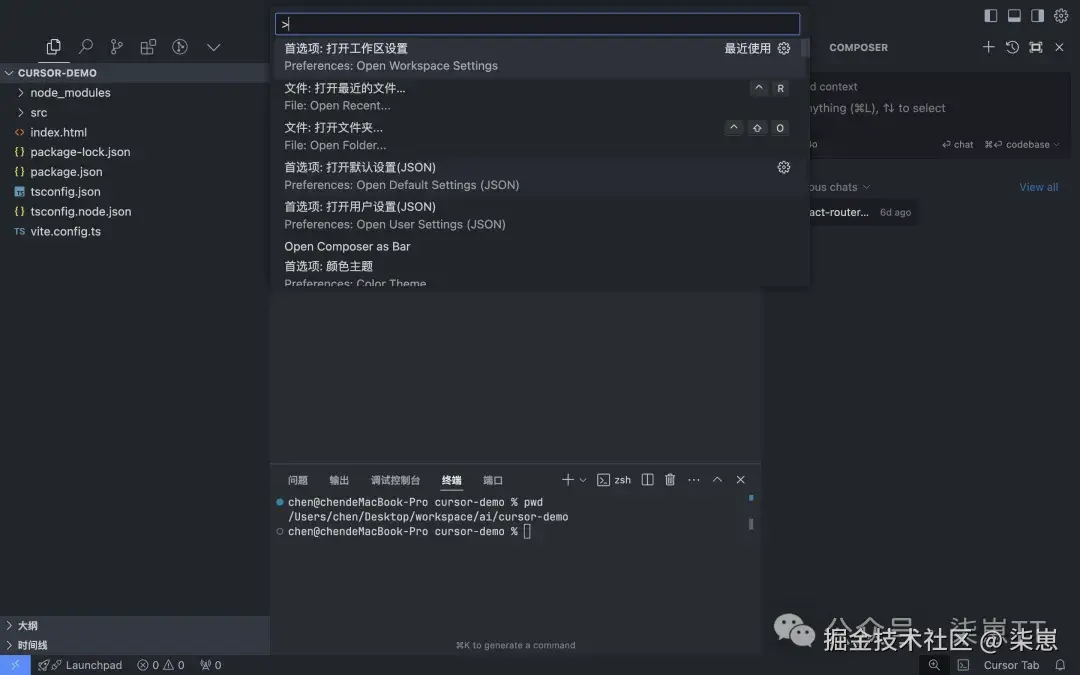The height and width of the screenshot is (675, 1080).
Task: Toggle primary sidebar layout icon
Action: click(x=990, y=15)
